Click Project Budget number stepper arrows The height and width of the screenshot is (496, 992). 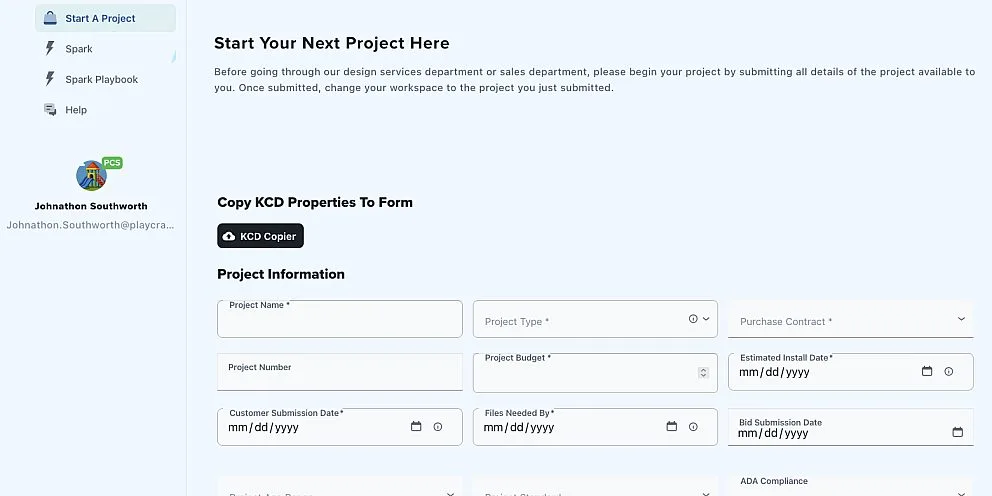click(703, 373)
